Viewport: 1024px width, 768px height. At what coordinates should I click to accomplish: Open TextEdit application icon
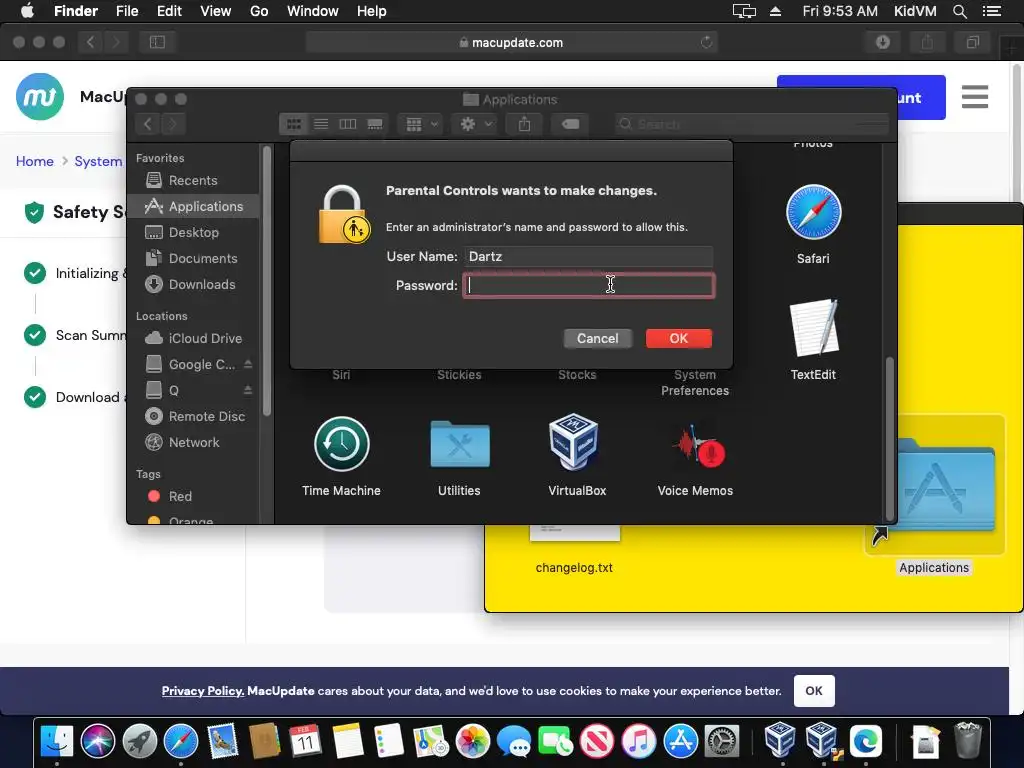click(x=813, y=328)
